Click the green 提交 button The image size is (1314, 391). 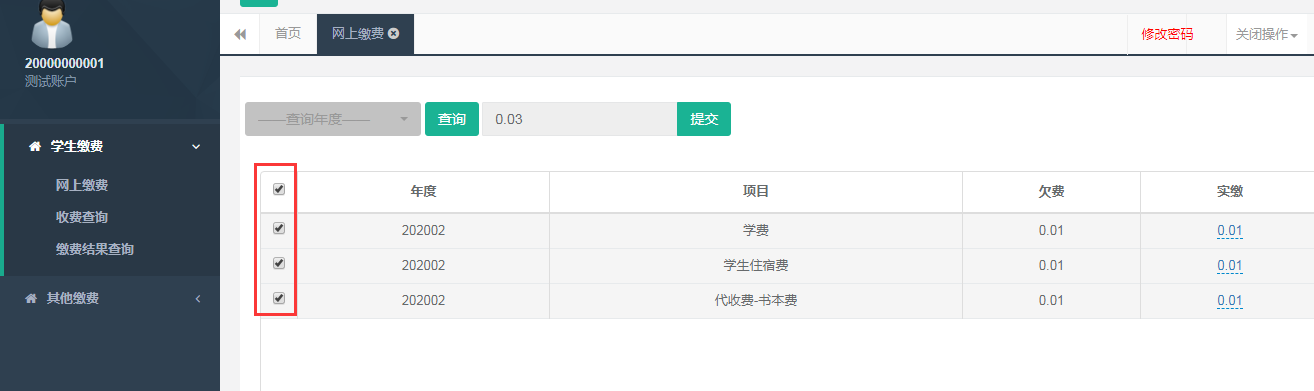point(704,119)
